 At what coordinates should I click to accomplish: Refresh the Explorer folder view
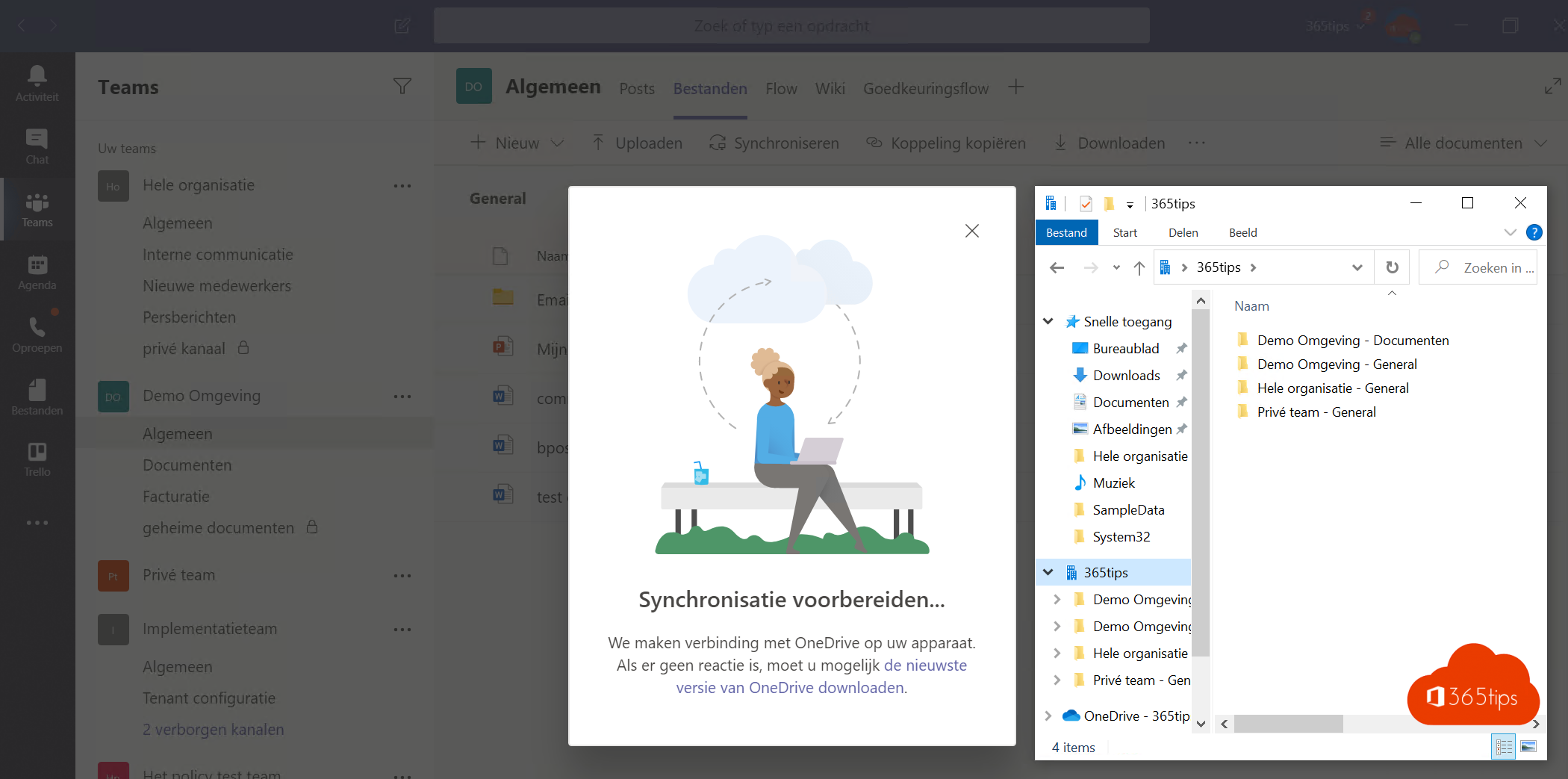click(1393, 267)
